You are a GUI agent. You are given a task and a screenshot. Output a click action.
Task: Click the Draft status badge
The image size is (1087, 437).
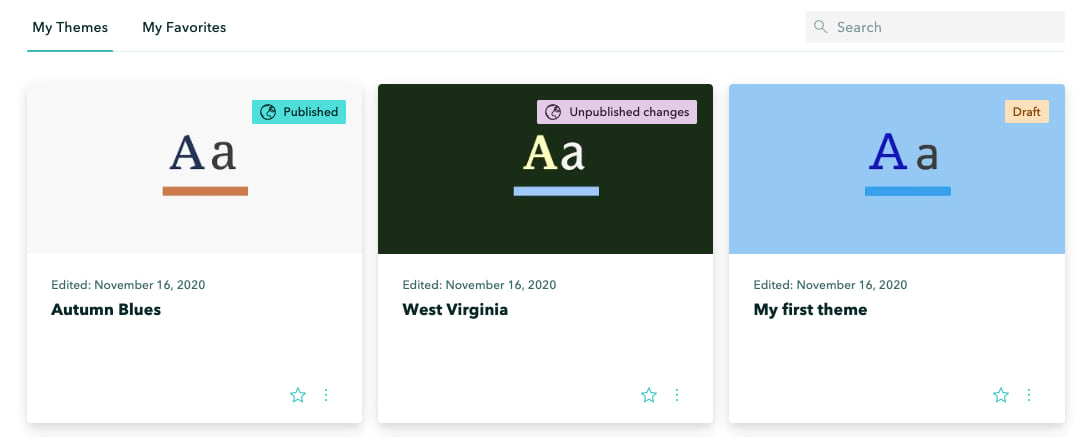[1027, 112]
